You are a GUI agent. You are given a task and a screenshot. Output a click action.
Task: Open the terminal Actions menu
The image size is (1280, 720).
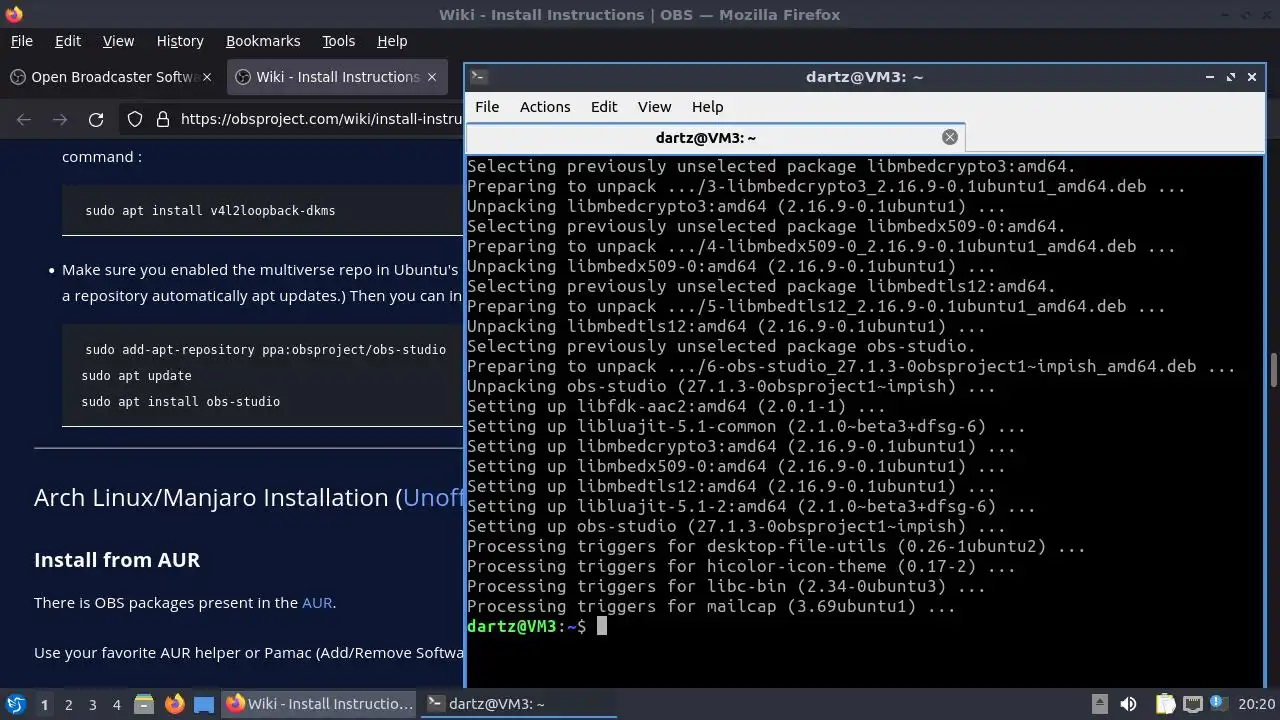coord(545,107)
